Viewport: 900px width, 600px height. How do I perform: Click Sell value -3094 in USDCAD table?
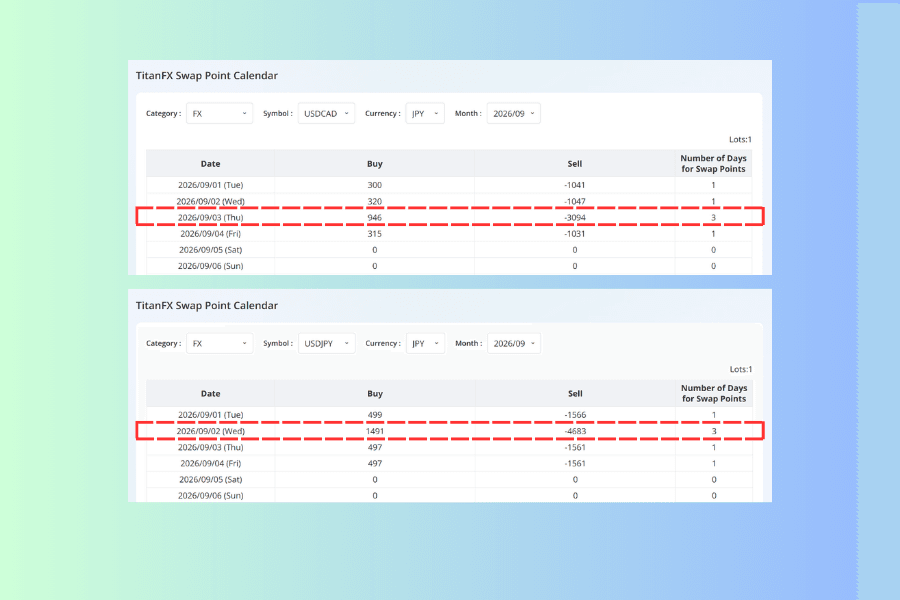pos(575,218)
